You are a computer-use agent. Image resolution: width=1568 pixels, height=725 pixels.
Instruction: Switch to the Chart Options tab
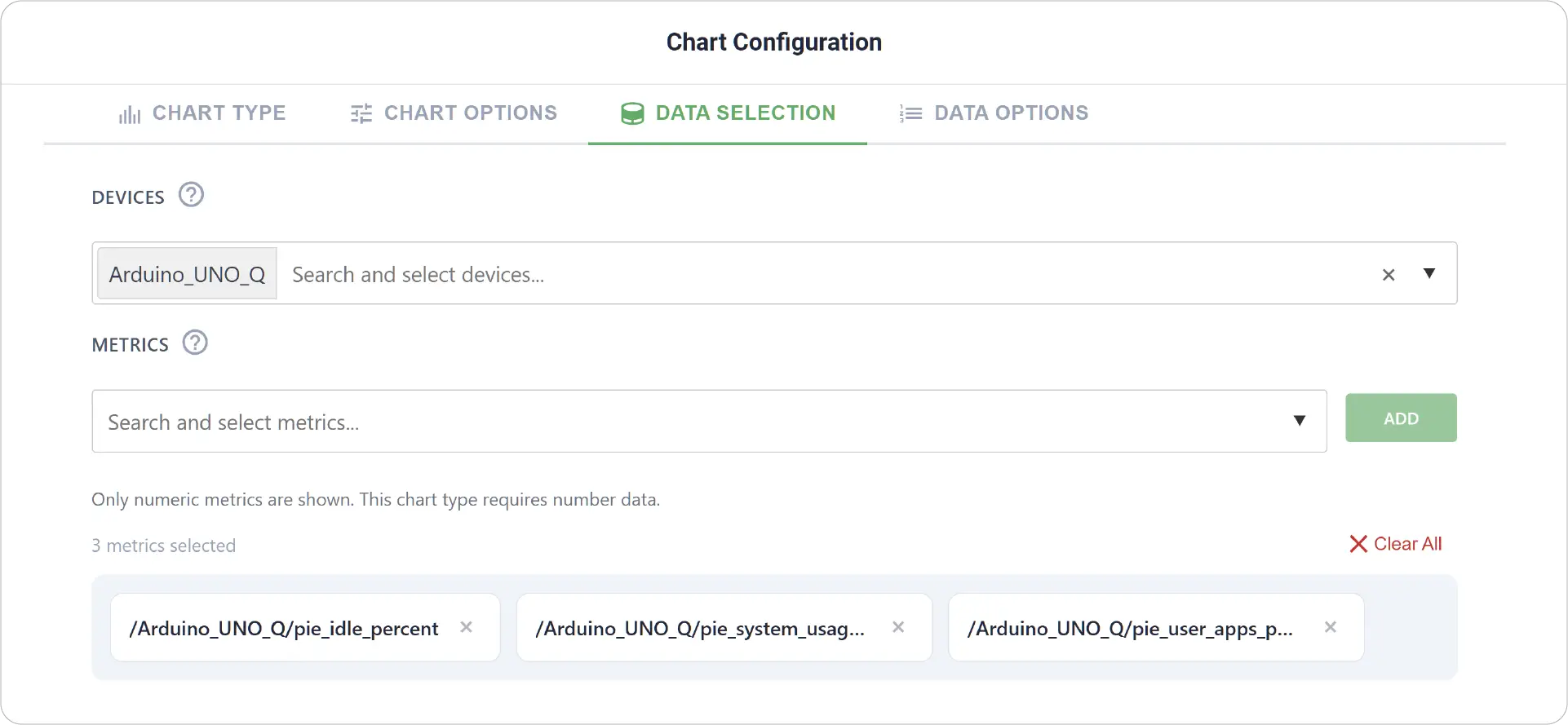(x=454, y=113)
